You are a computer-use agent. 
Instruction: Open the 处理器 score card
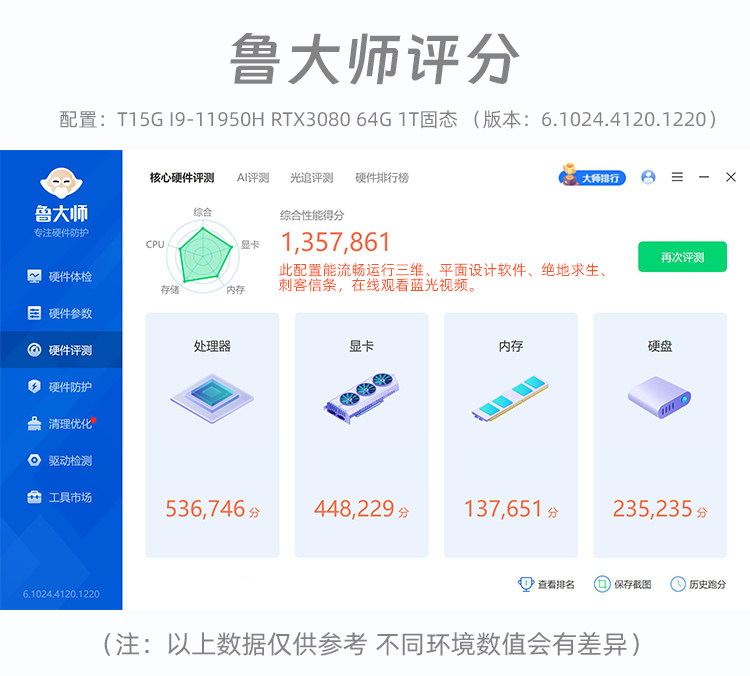coord(212,435)
